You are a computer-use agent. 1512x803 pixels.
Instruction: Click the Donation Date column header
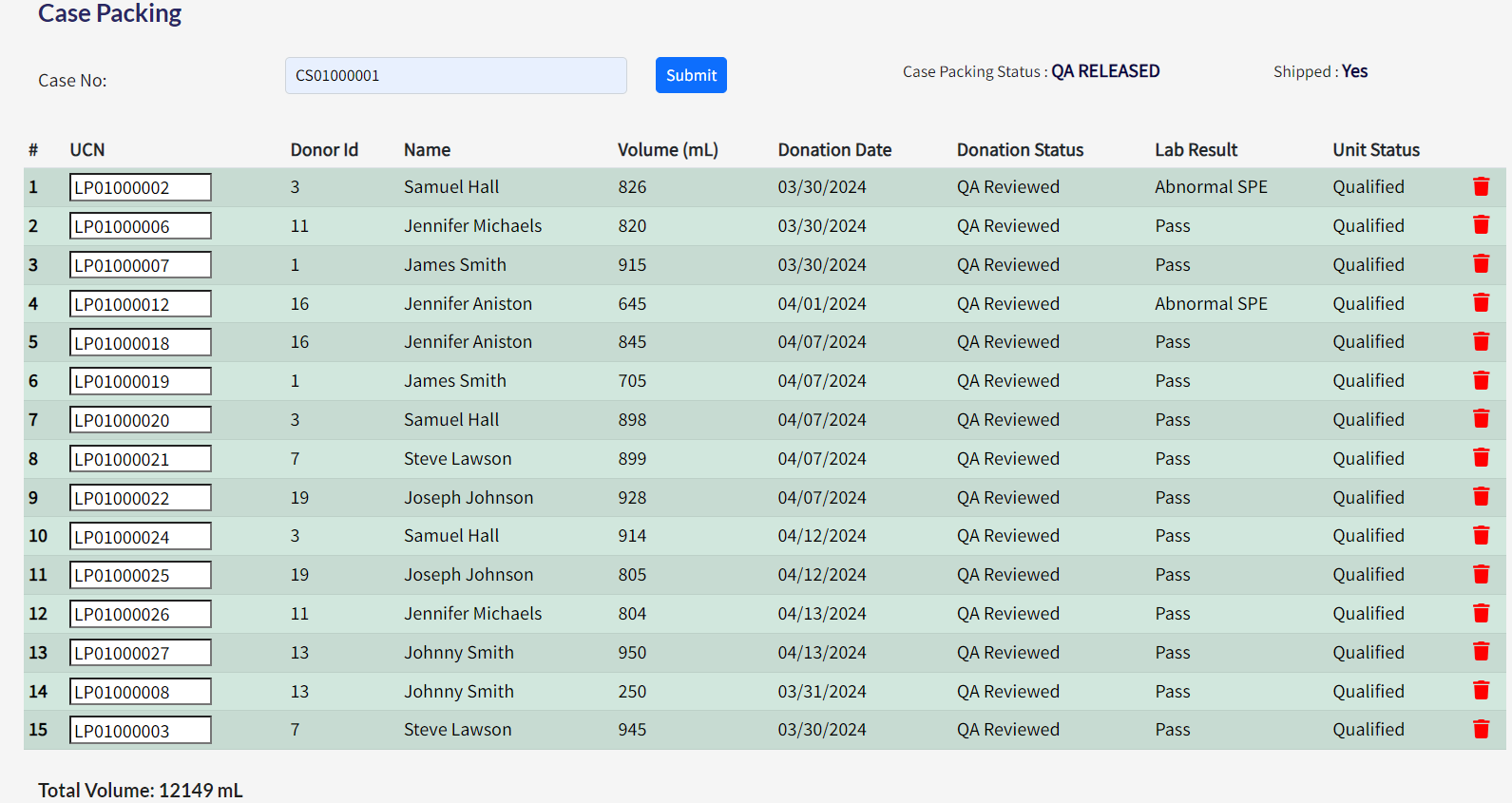pos(833,150)
